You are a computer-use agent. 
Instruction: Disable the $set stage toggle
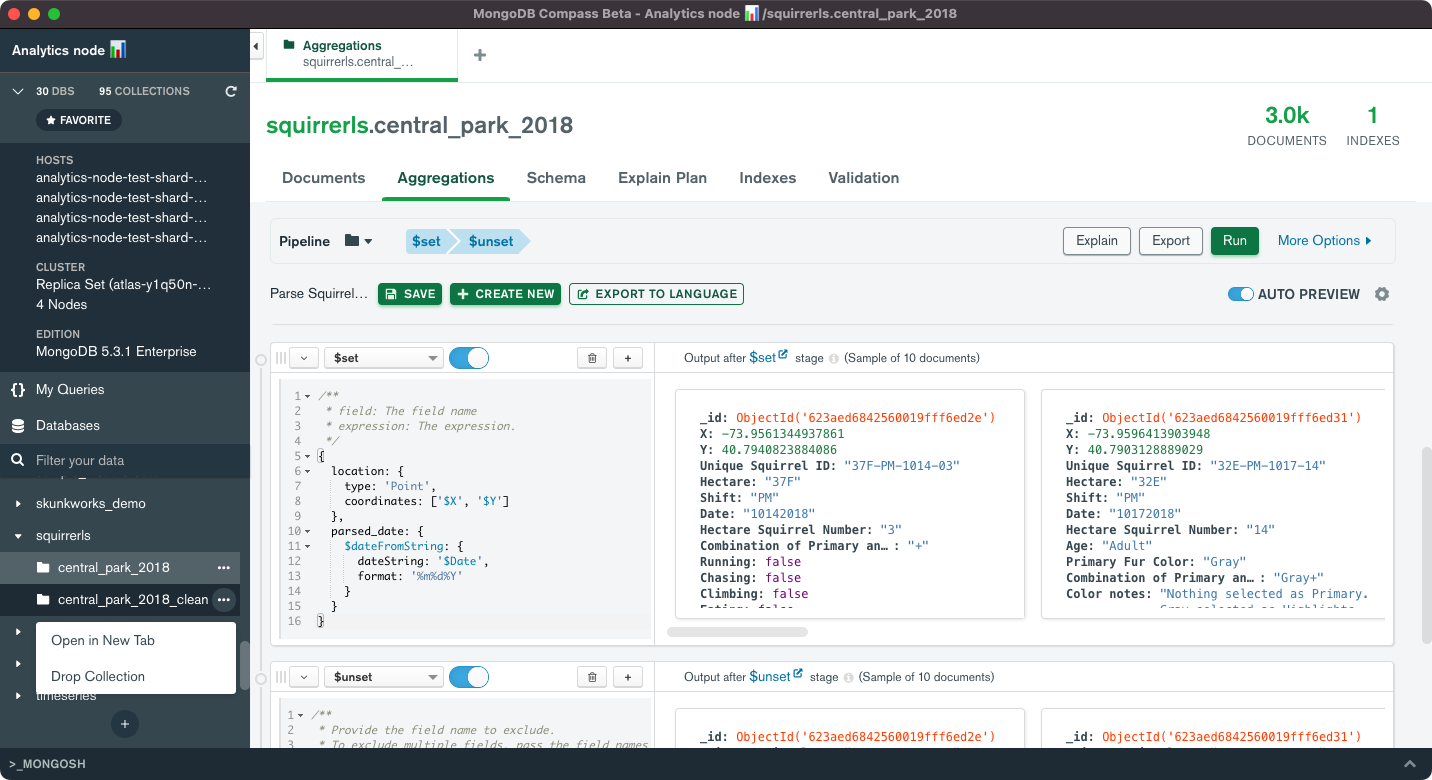(x=469, y=358)
